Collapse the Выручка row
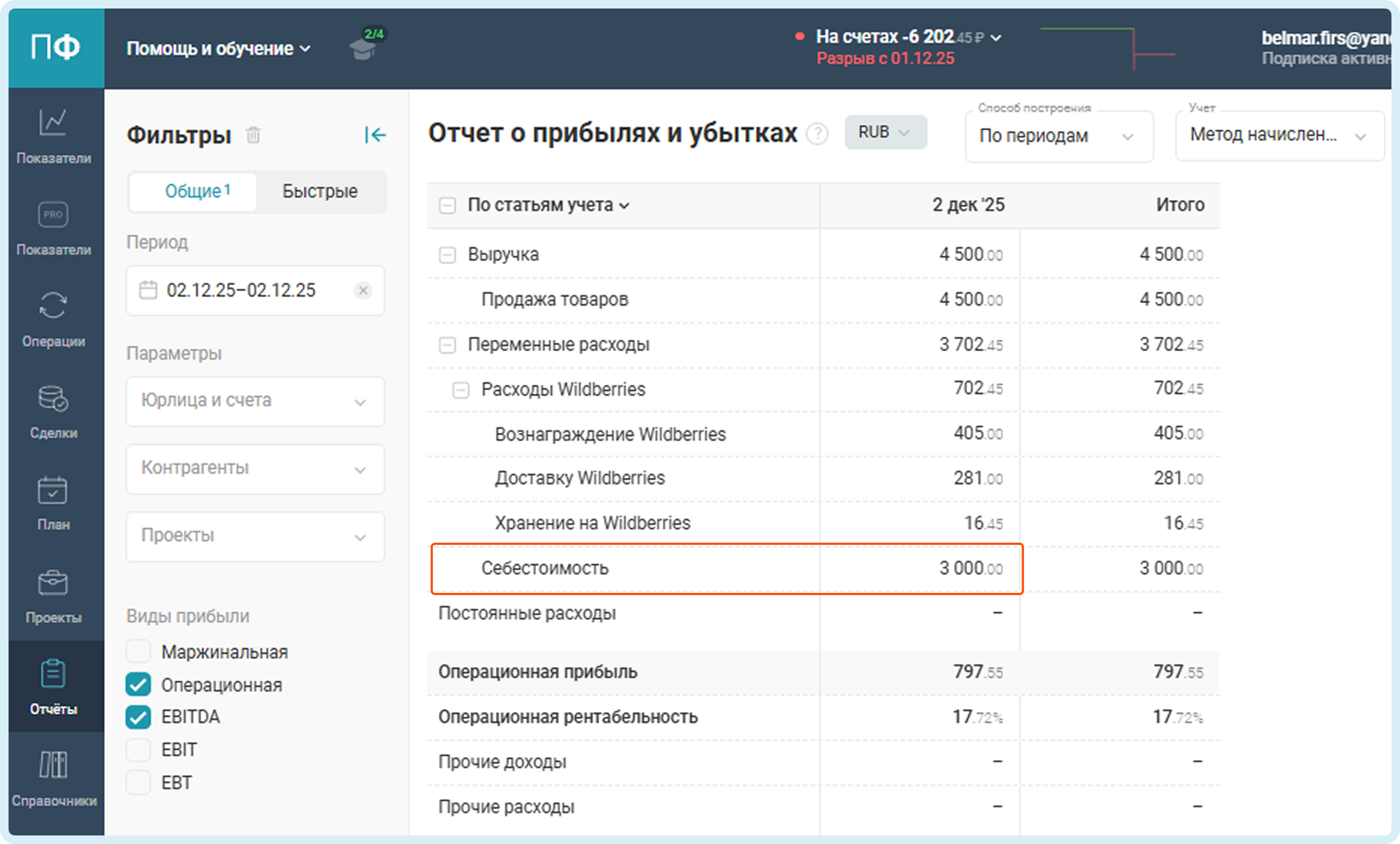The image size is (1400, 844). click(447, 254)
